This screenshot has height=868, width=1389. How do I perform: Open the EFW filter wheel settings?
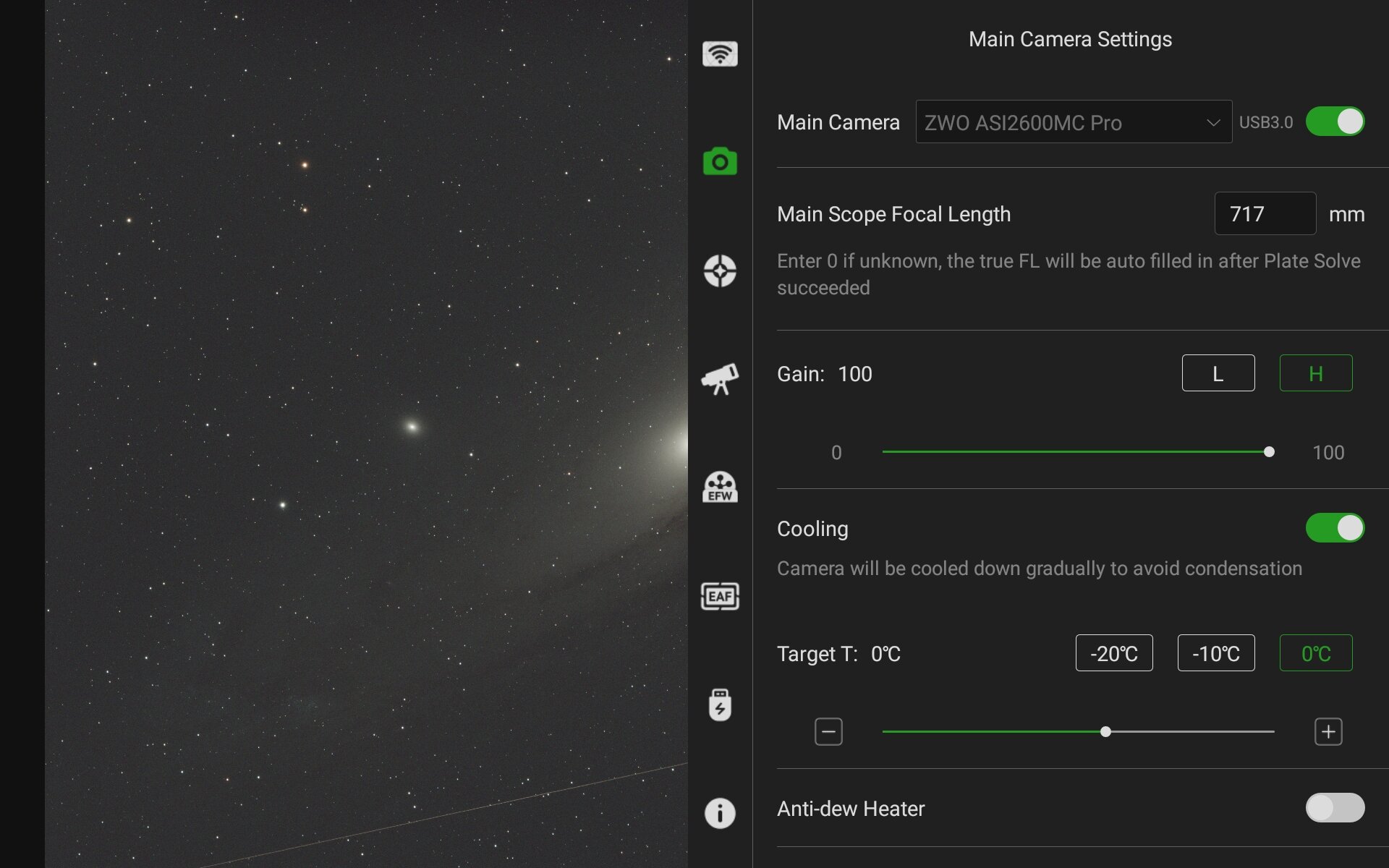point(720,488)
